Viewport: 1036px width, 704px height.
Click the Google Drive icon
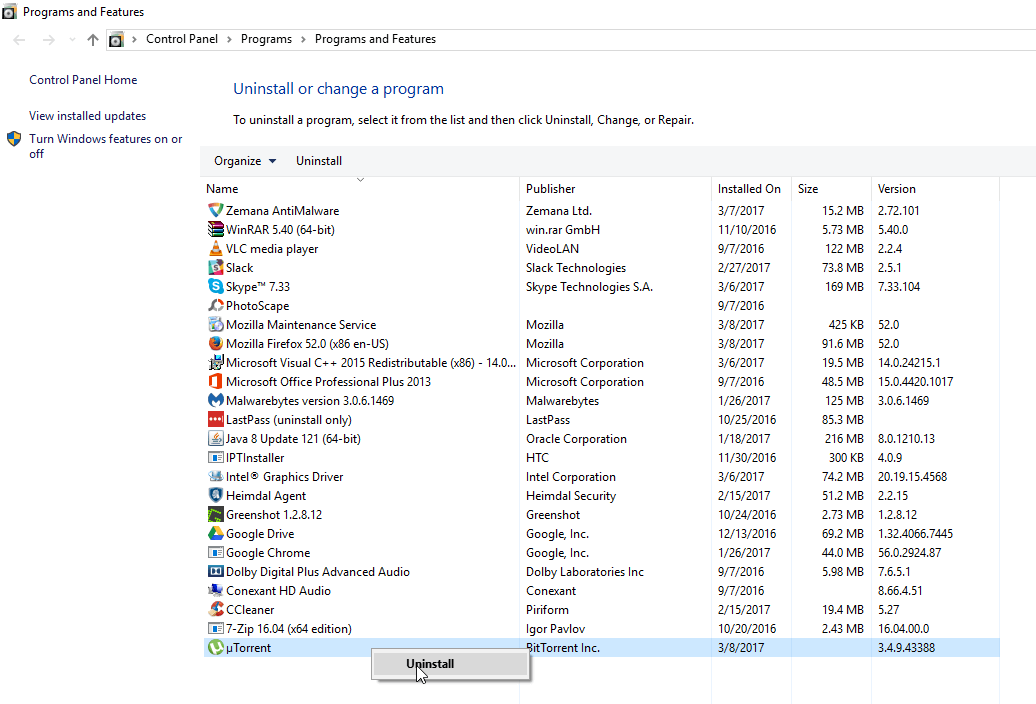215,534
